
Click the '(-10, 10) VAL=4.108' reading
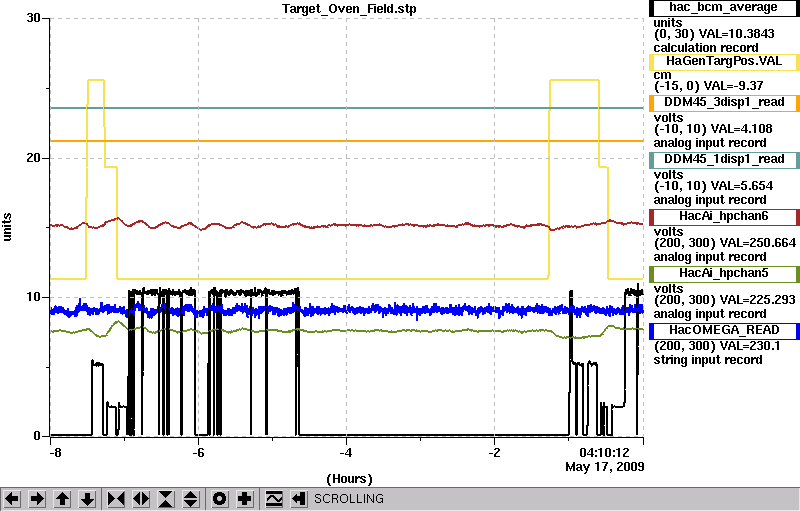(x=713, y=129)
